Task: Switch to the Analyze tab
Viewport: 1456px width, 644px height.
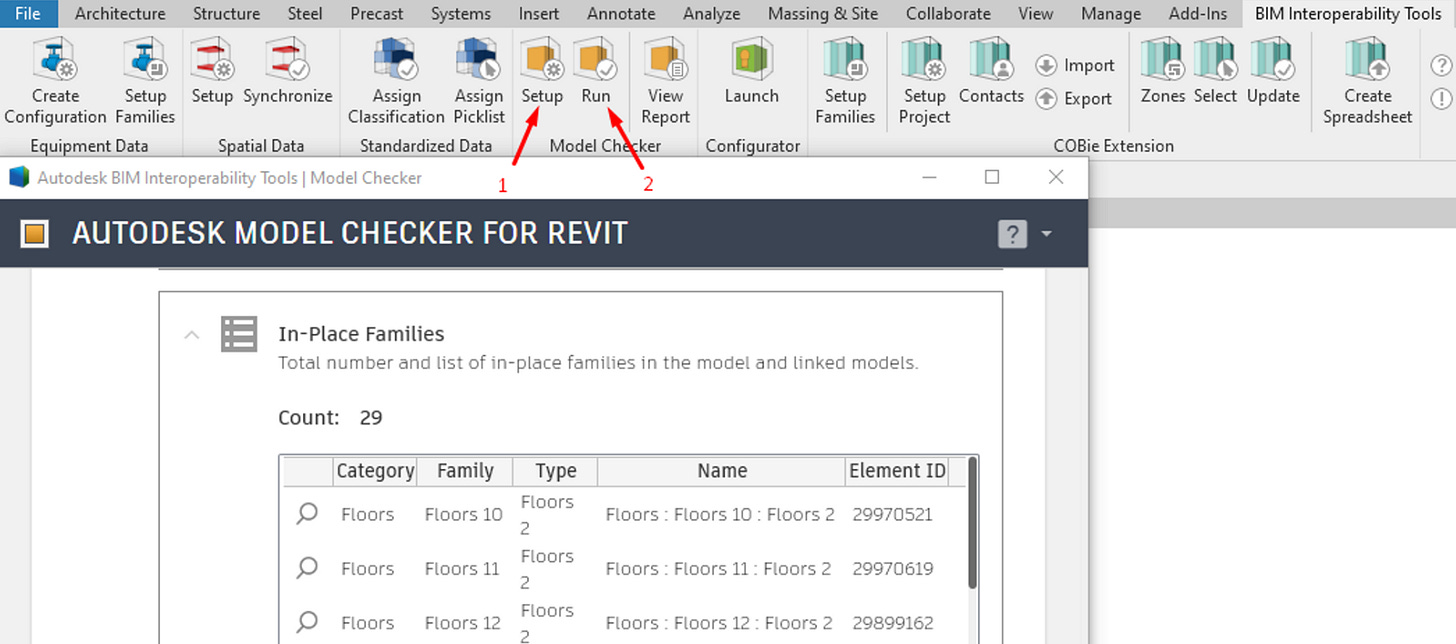Action: click(x=711, y=14)
